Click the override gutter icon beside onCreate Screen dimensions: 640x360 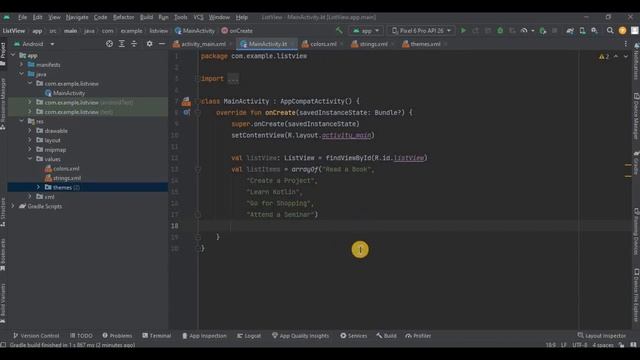187,112
